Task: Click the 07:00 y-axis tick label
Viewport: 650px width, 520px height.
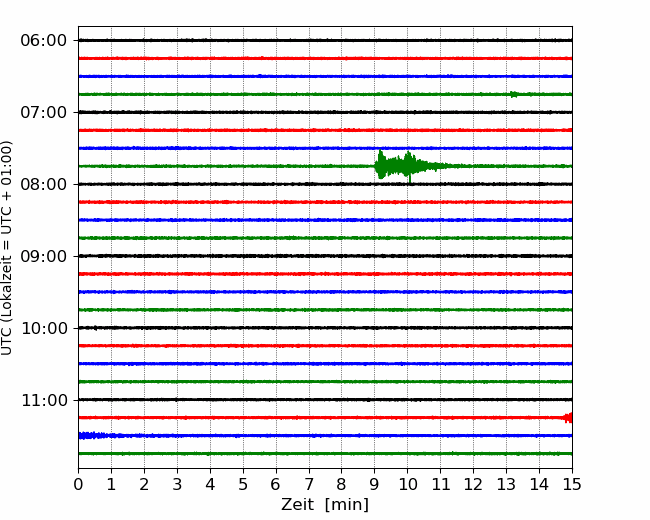Action: pyautogui.click(x=43, y=112)
